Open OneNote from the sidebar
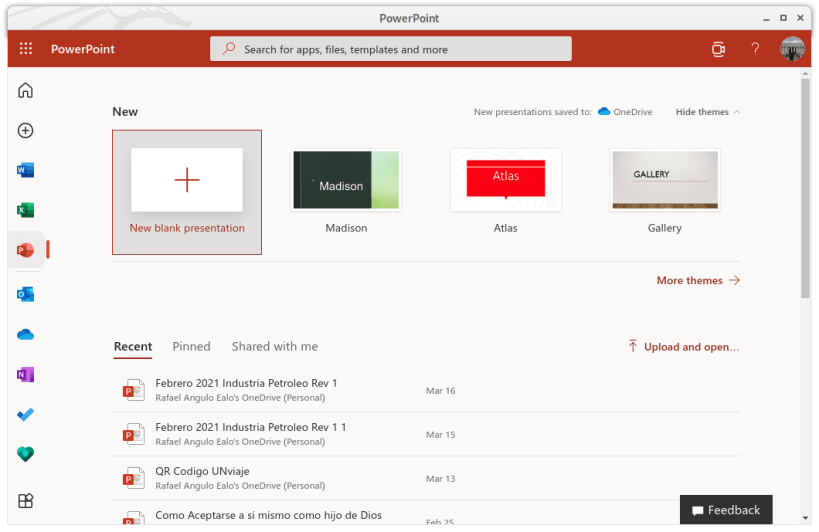This screenshot has width=819, height=532. click(25, 374)
